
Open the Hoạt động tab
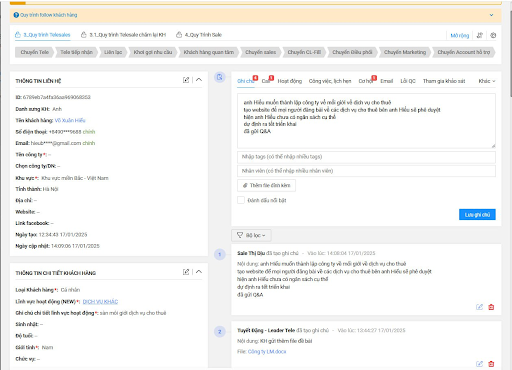(290, 81)
